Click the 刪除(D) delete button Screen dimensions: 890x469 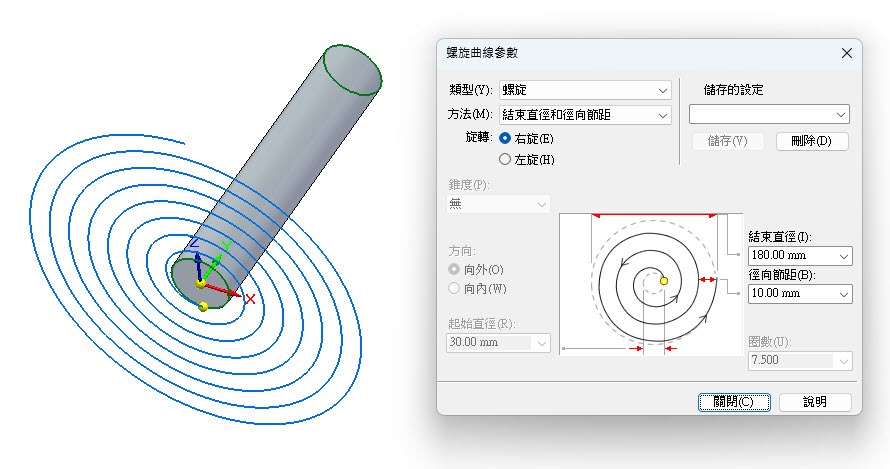(x=811, y=141)
